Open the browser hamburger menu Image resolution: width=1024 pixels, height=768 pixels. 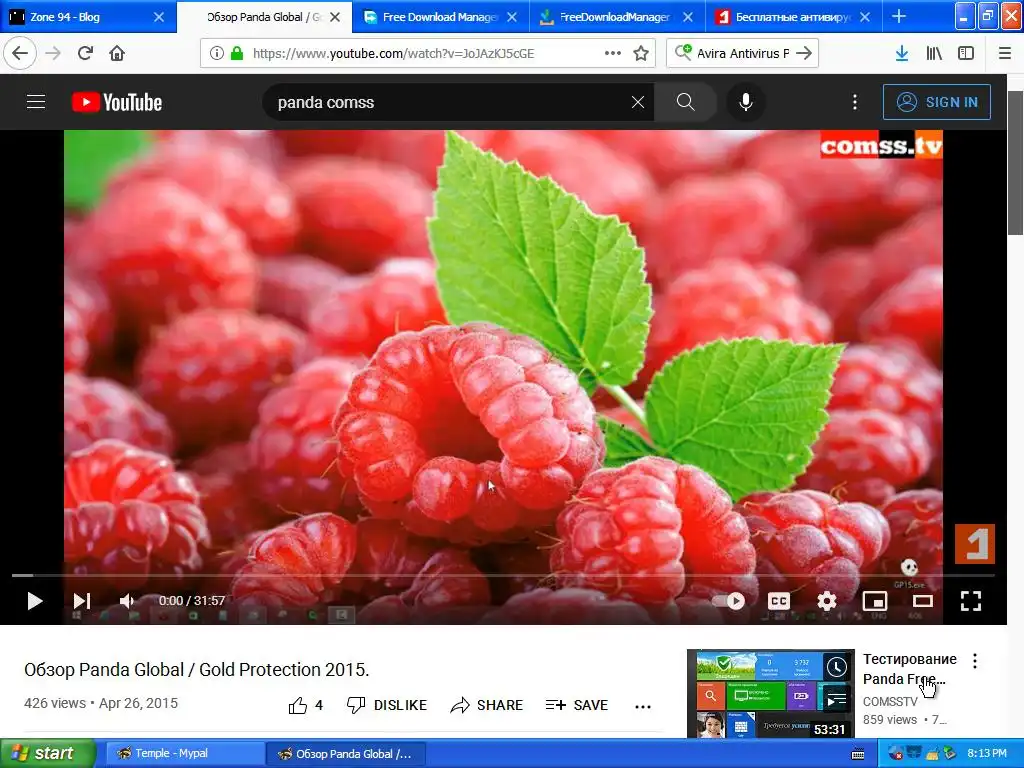[1004, 54]
